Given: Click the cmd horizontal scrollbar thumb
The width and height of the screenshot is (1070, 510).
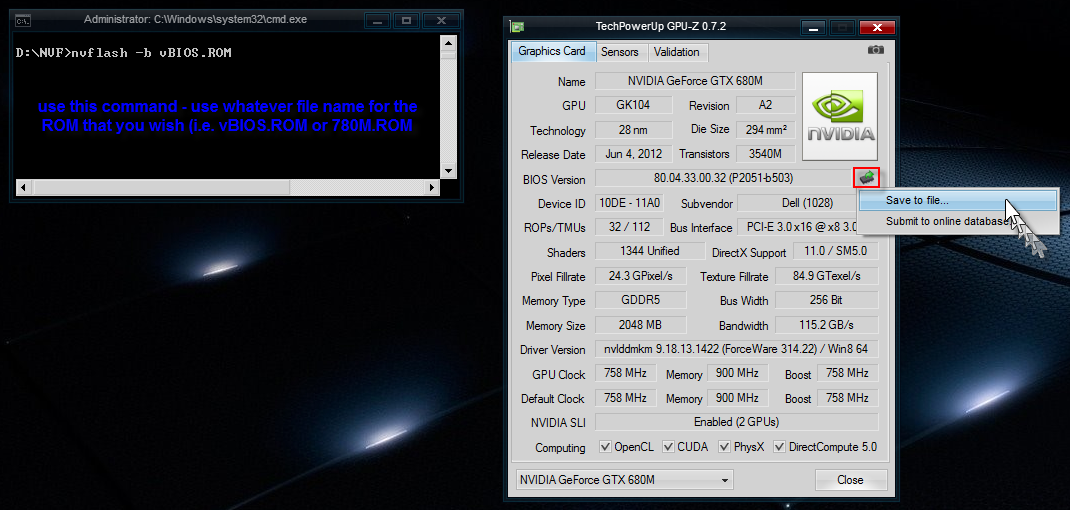Looking at the screenshot, I should pos(161,186).
